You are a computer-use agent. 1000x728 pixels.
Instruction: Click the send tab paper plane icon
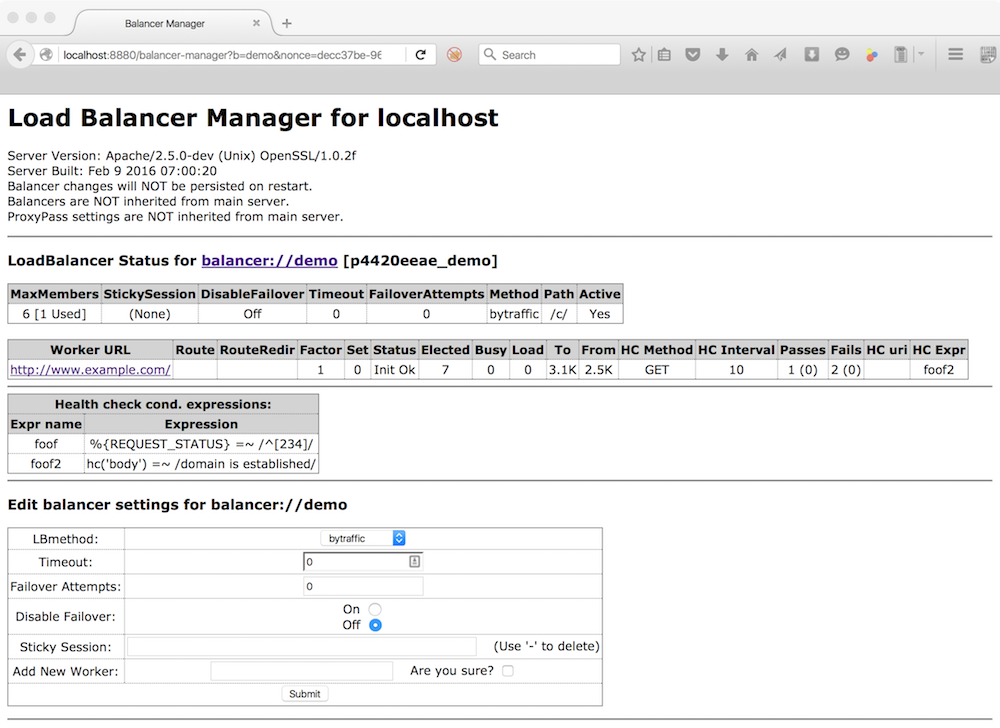[781, 54]
